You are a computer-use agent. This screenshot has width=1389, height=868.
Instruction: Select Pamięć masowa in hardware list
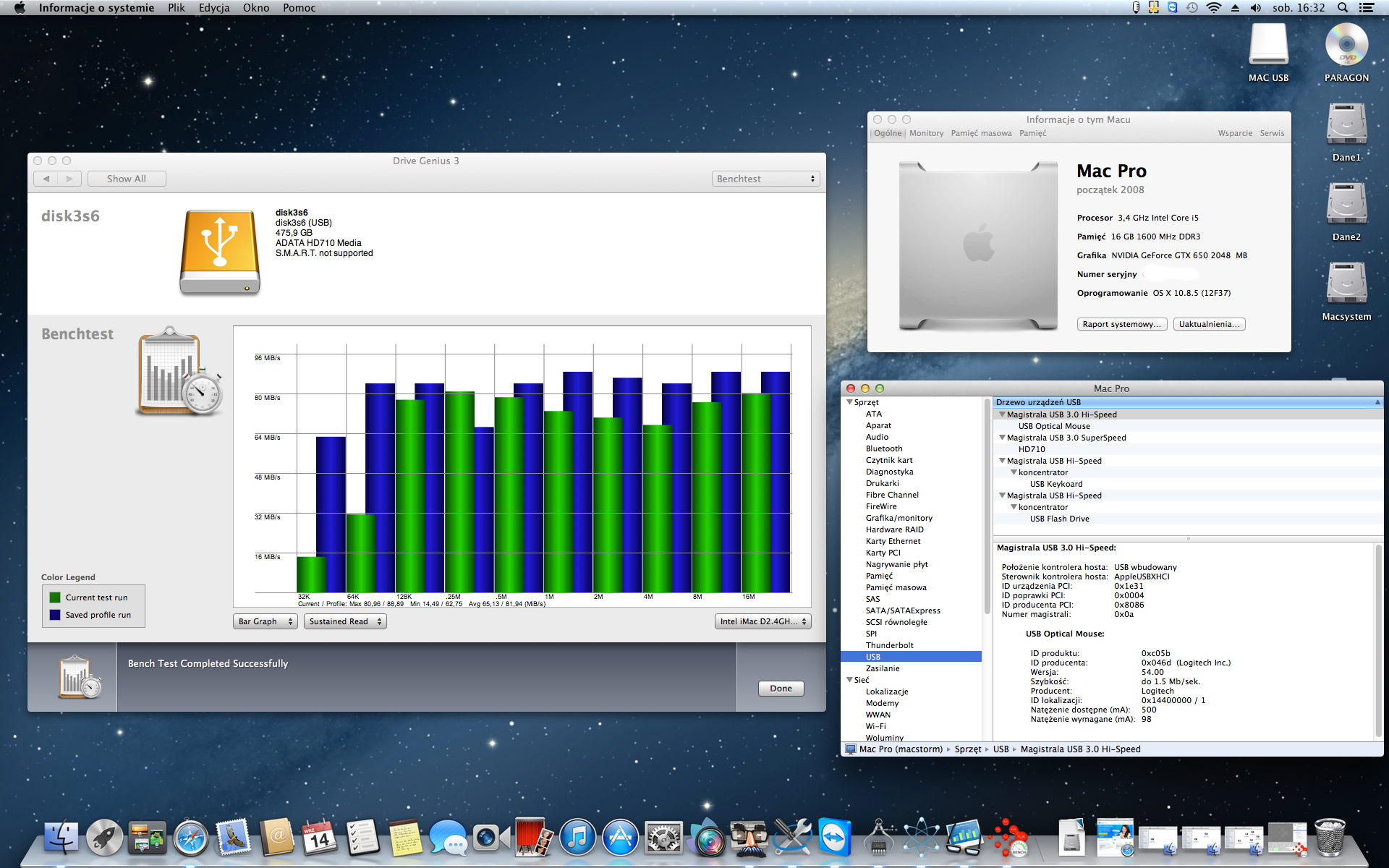pyautogui.click(x=896, y=587)
